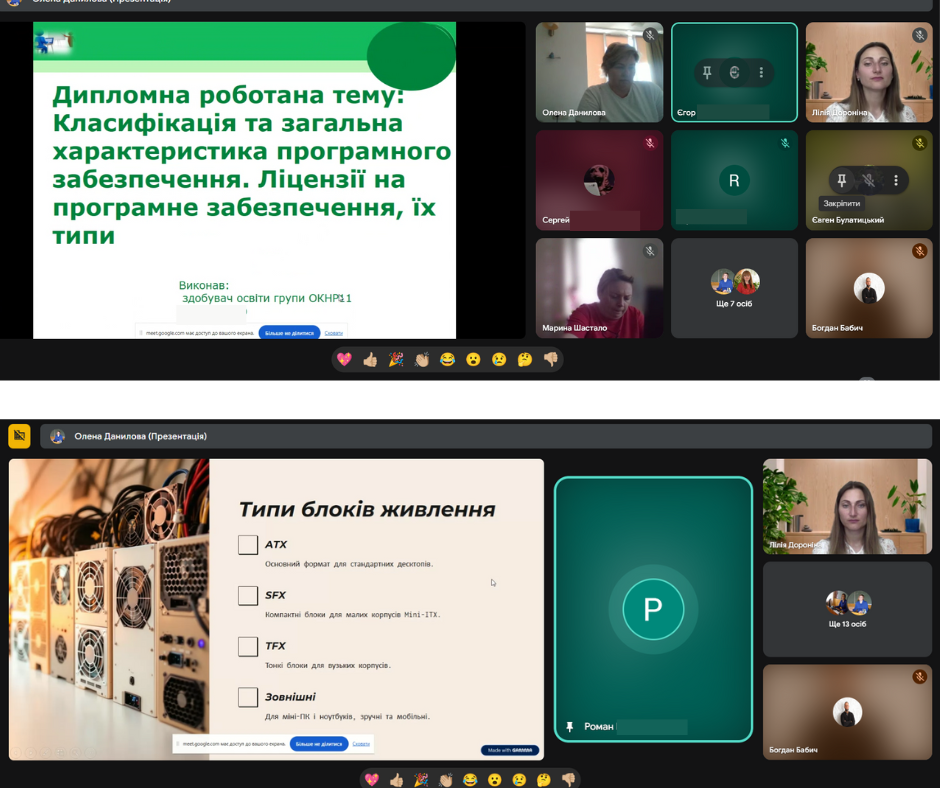Select the R avatar participant tile
Viewport: 940px width, 788px height.
tap(734, 181)
